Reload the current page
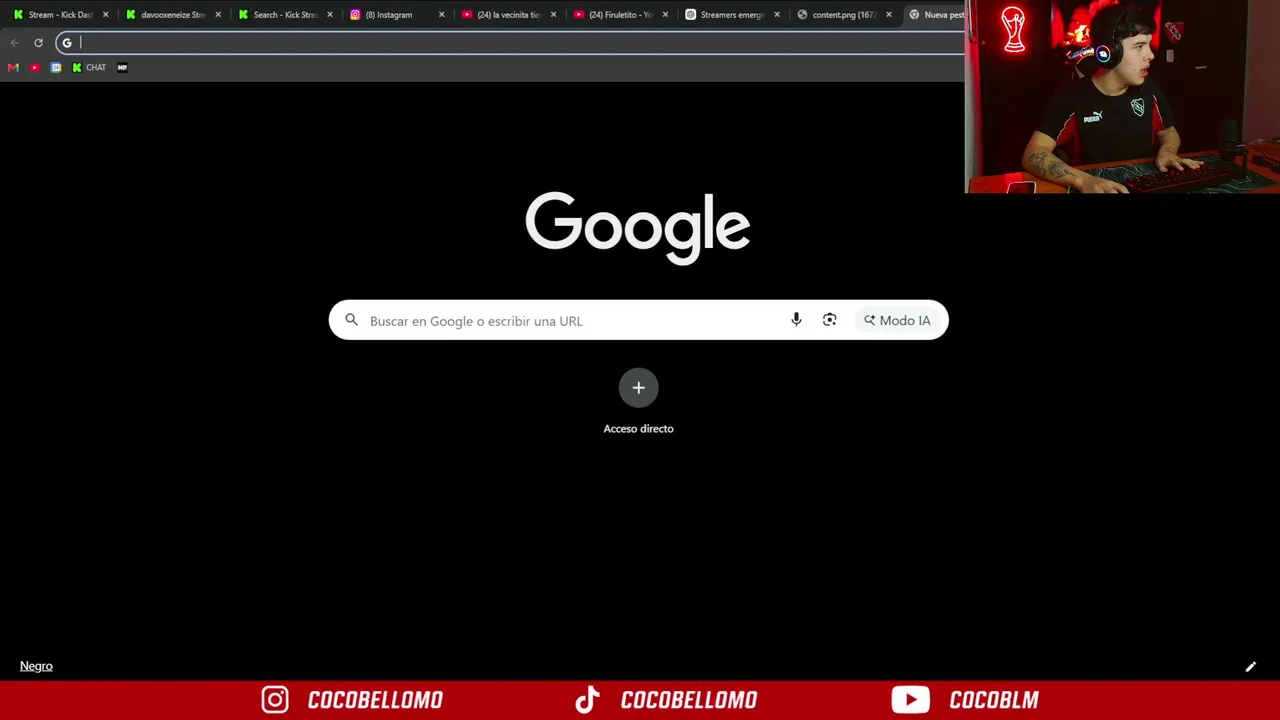This screenshot has width=1280, height=720. 38,43
